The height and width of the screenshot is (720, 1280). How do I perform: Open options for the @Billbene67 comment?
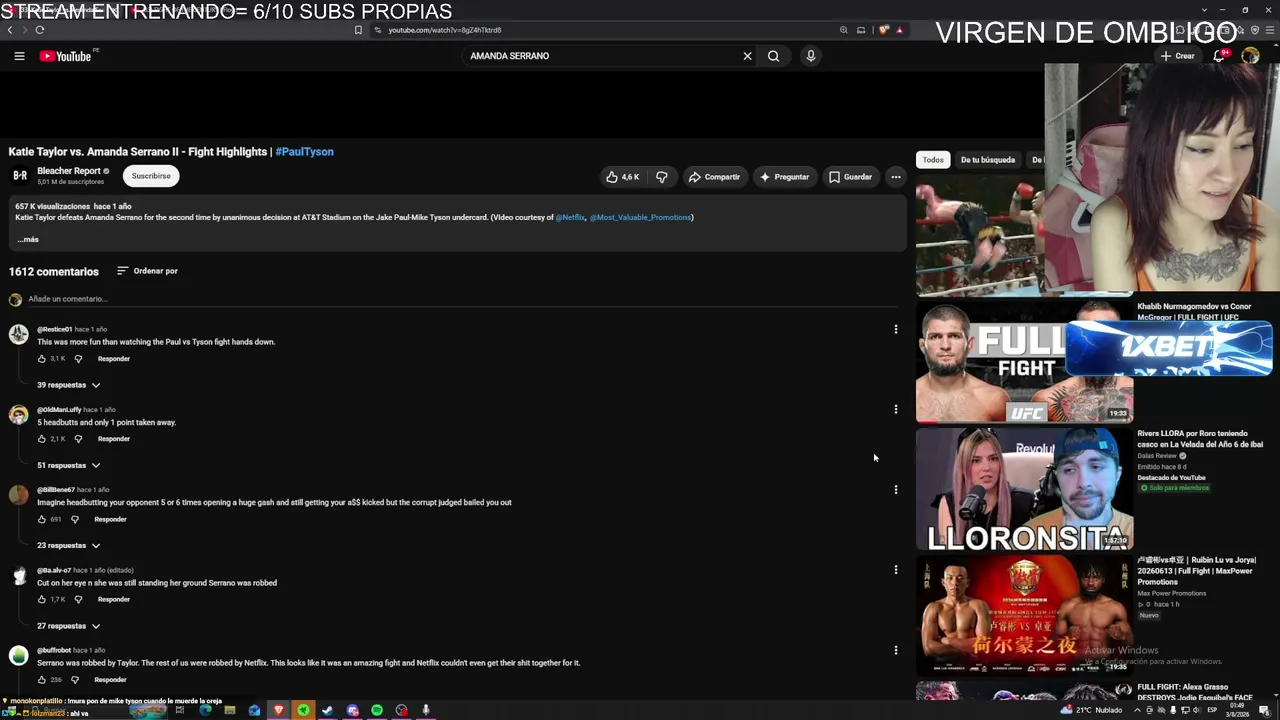coord(896,490)
